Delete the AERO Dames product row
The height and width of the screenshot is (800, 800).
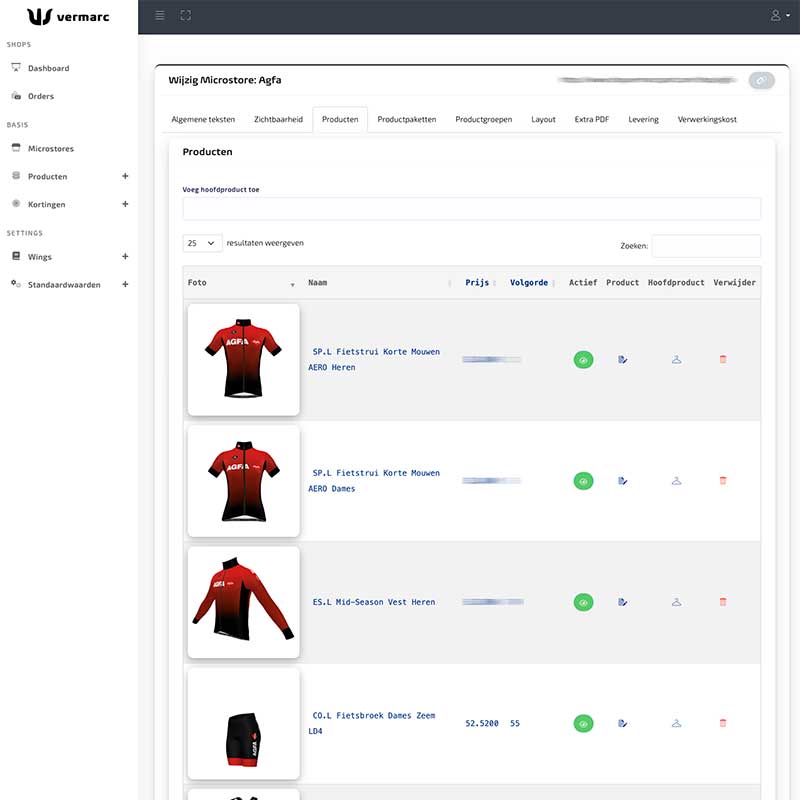723,481
